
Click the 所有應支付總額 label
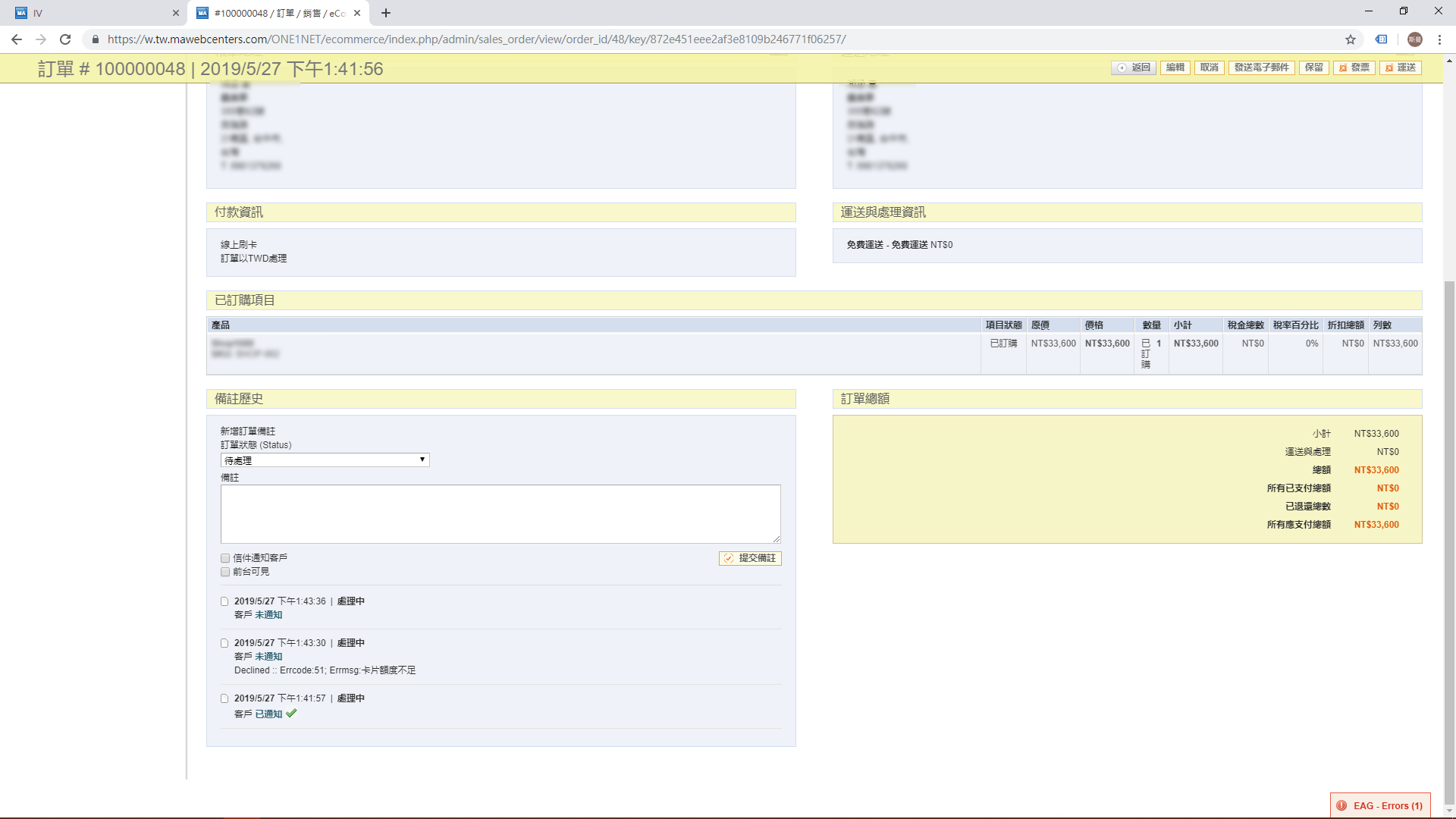pos(1298,525)
